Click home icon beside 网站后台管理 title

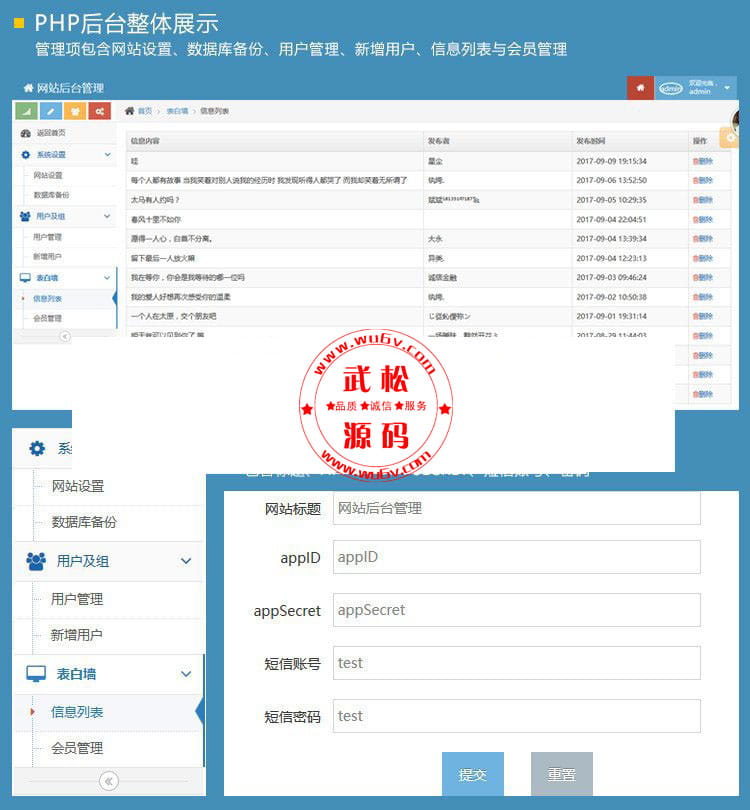[x=28, y=88]
